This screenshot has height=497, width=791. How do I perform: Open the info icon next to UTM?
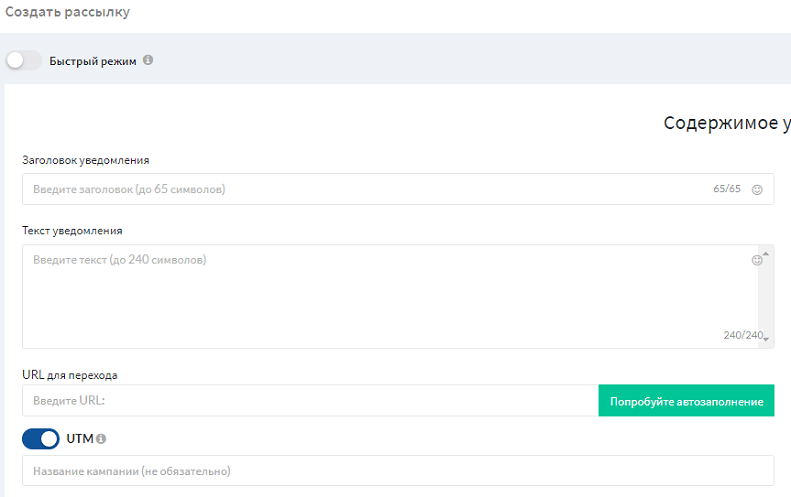[101, 439]
